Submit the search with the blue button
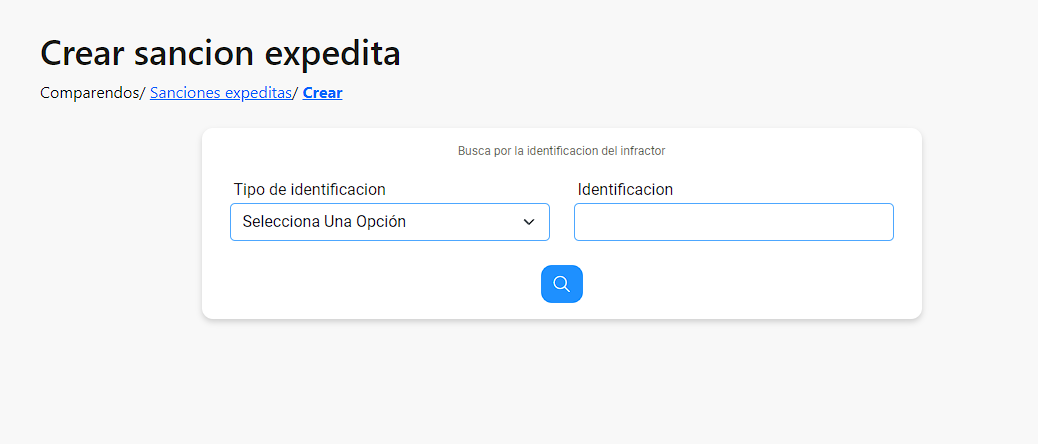The height and width of the screenshot is (444, 1038). [561, 284]
